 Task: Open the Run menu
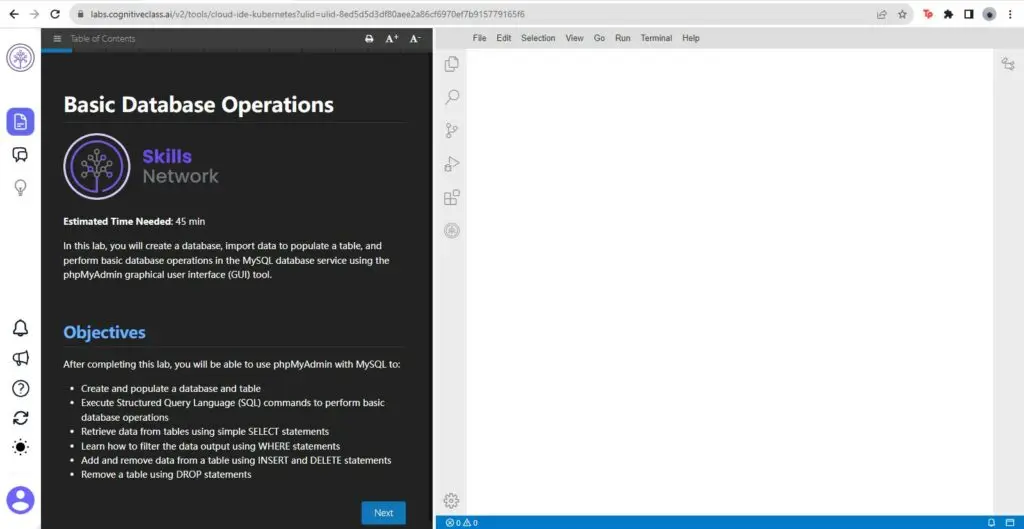pyautogui.click(x=623, y=39)
